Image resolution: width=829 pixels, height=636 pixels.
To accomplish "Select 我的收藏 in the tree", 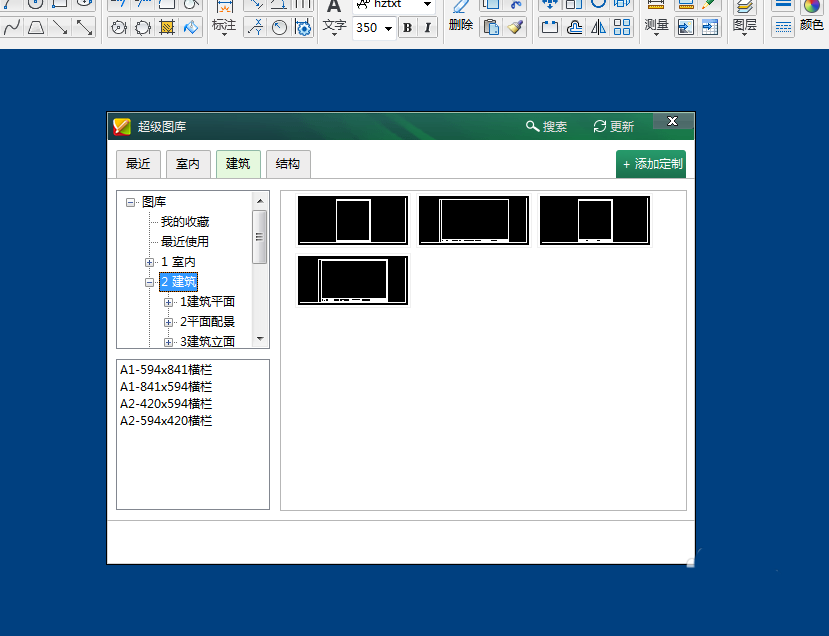I will coord(185,222).
